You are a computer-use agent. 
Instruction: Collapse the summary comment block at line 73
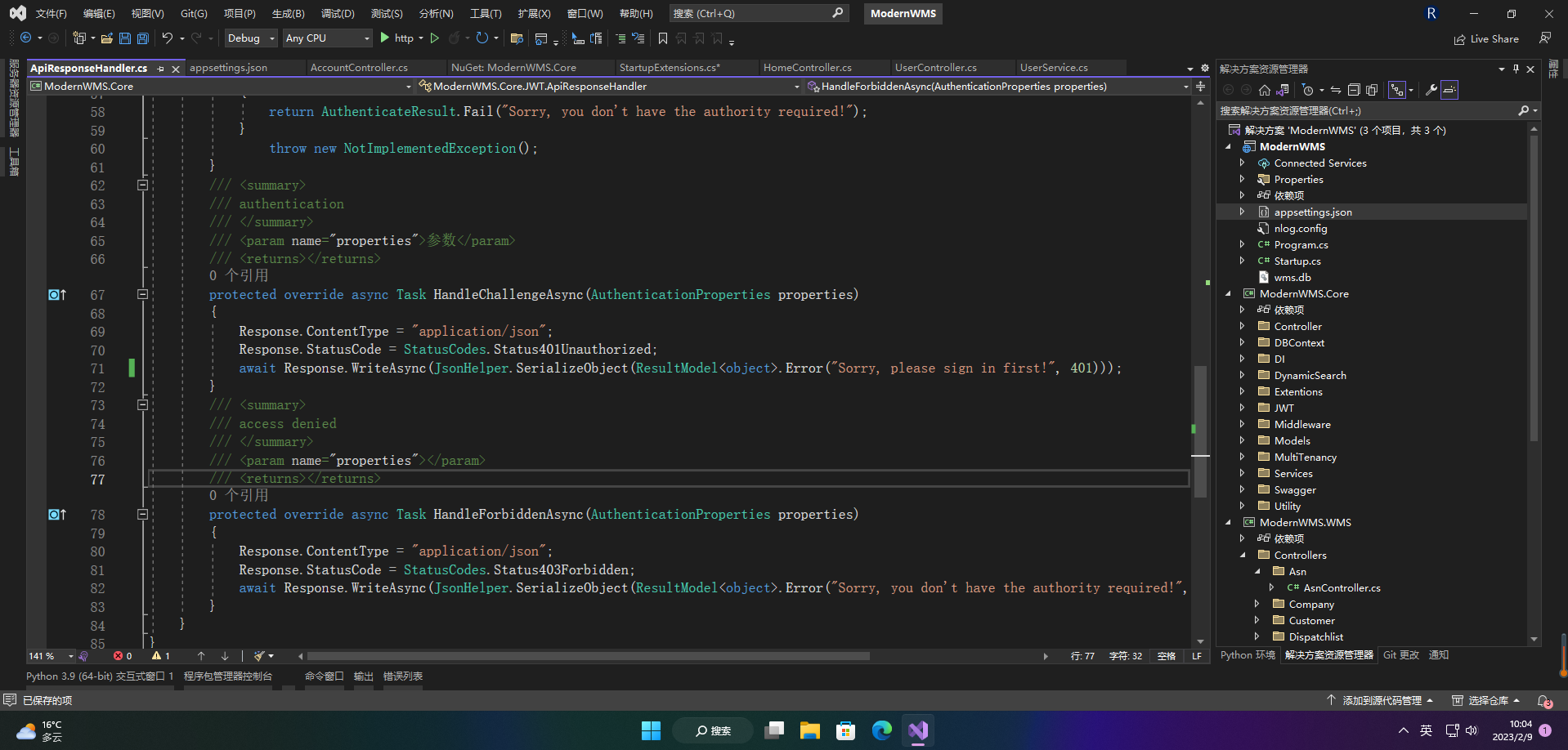142,405
